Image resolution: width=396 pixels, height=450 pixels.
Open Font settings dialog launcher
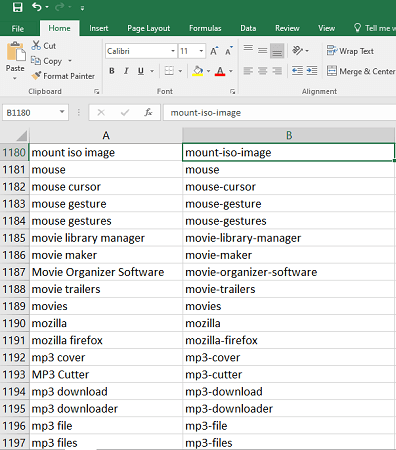click(233, 91)
